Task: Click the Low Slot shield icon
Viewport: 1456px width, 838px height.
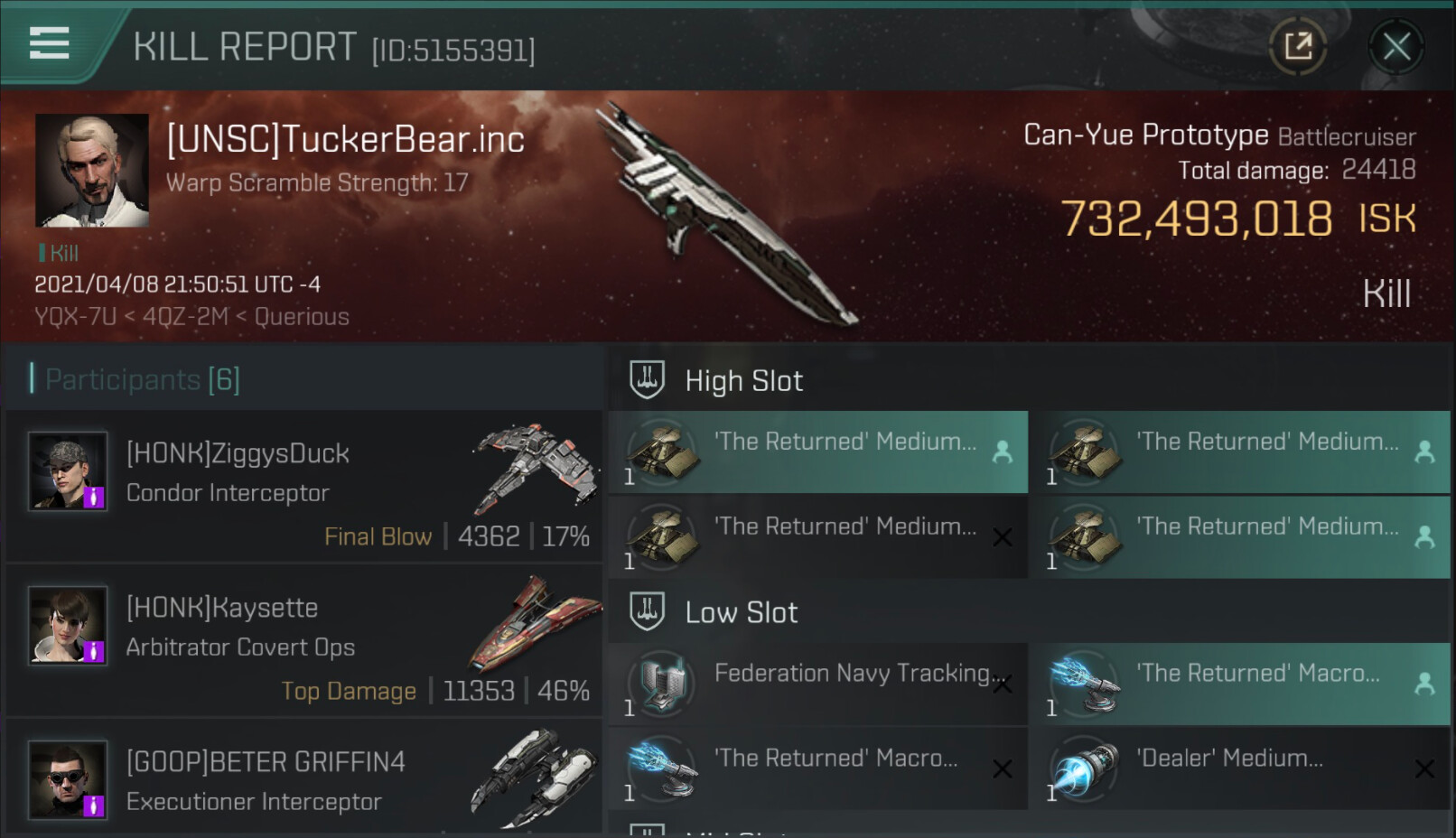Action: click(x=647, y=611)
